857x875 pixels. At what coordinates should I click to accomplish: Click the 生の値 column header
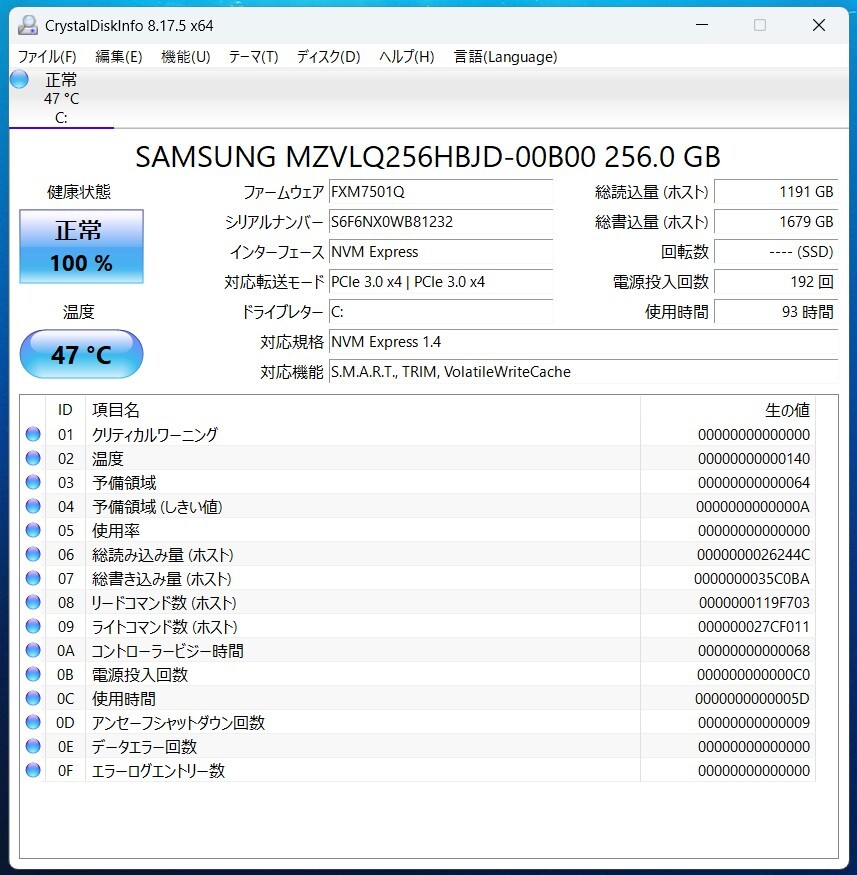click(x=727, y=410)
